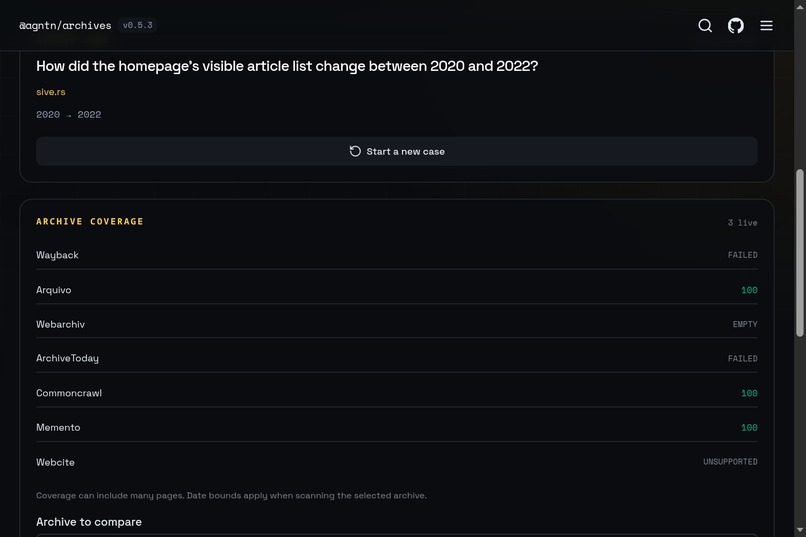806x537 pixels.
Task: Click the @agntn/archives logo
Action: tap(65, 25)
